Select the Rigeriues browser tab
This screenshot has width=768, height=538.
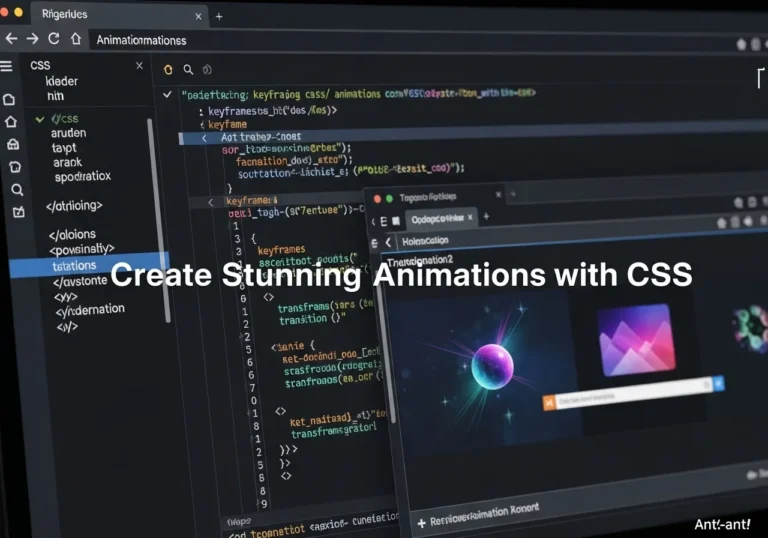pyautogui.click(x=119, y=15)
